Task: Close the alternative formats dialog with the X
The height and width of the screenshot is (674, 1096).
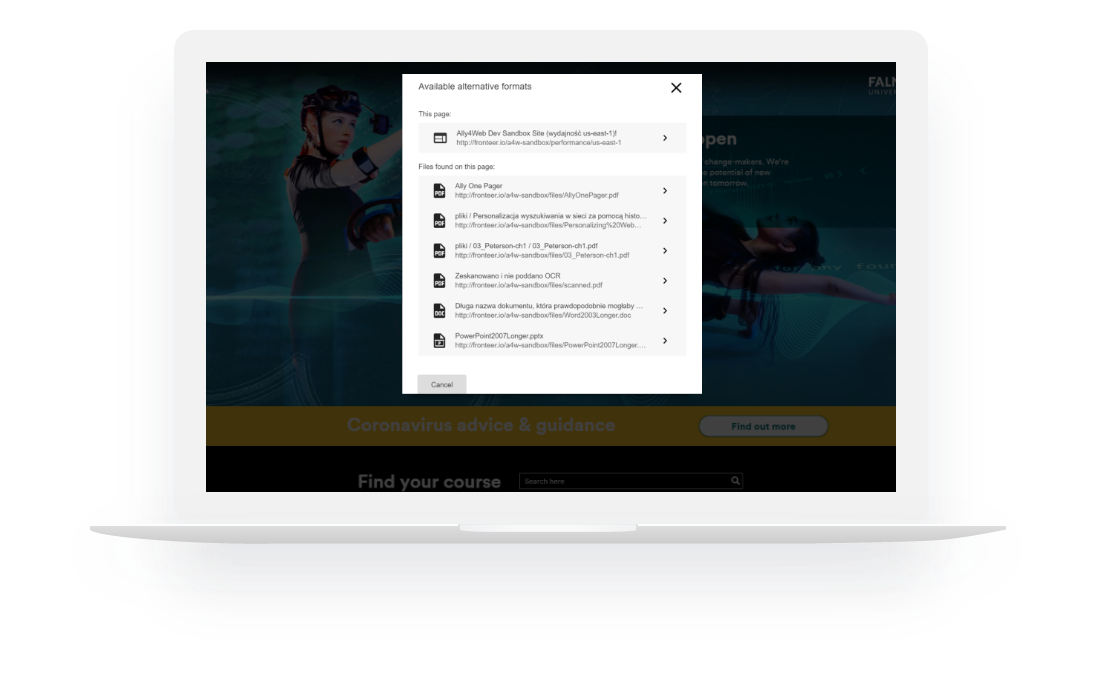Action: pyautogui.click(x=676, y=87)
